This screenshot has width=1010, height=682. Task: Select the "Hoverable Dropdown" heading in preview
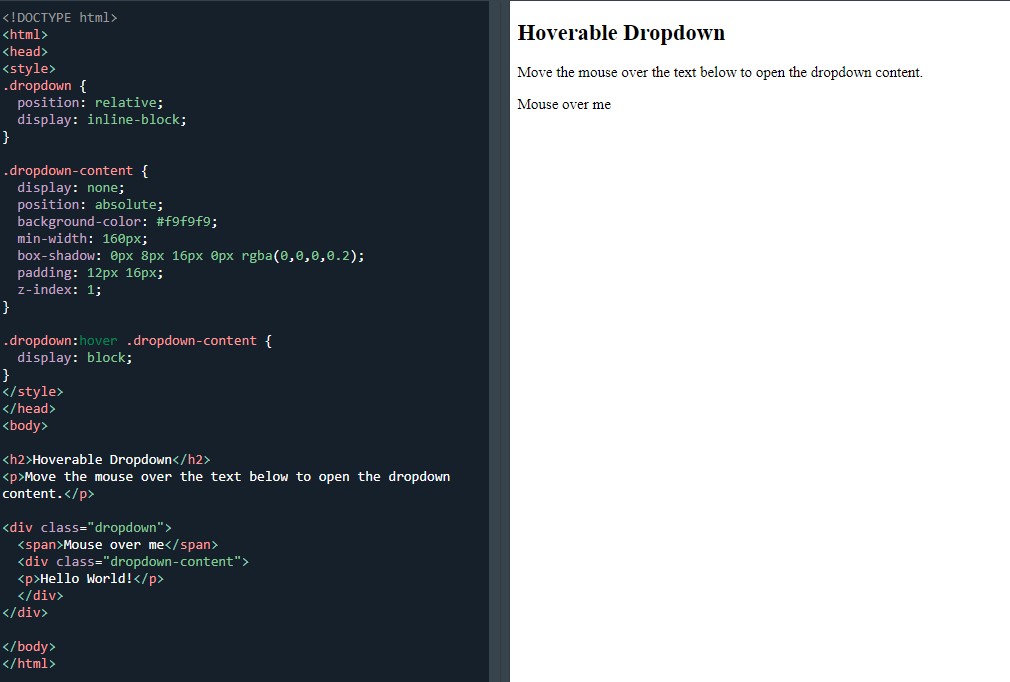click(621, 32)
